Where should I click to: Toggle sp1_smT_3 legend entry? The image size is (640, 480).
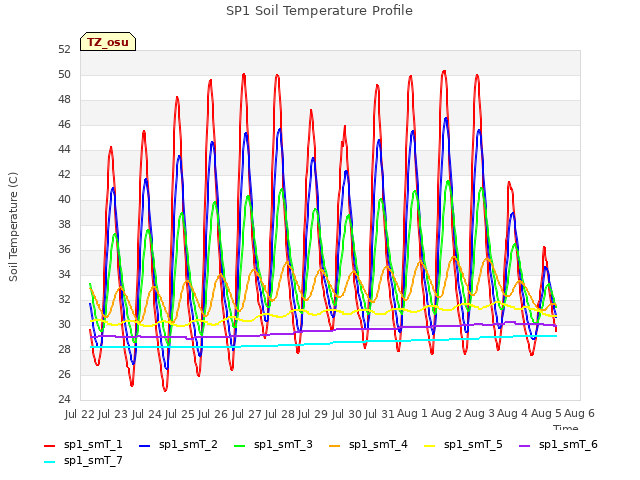(273, 444)
